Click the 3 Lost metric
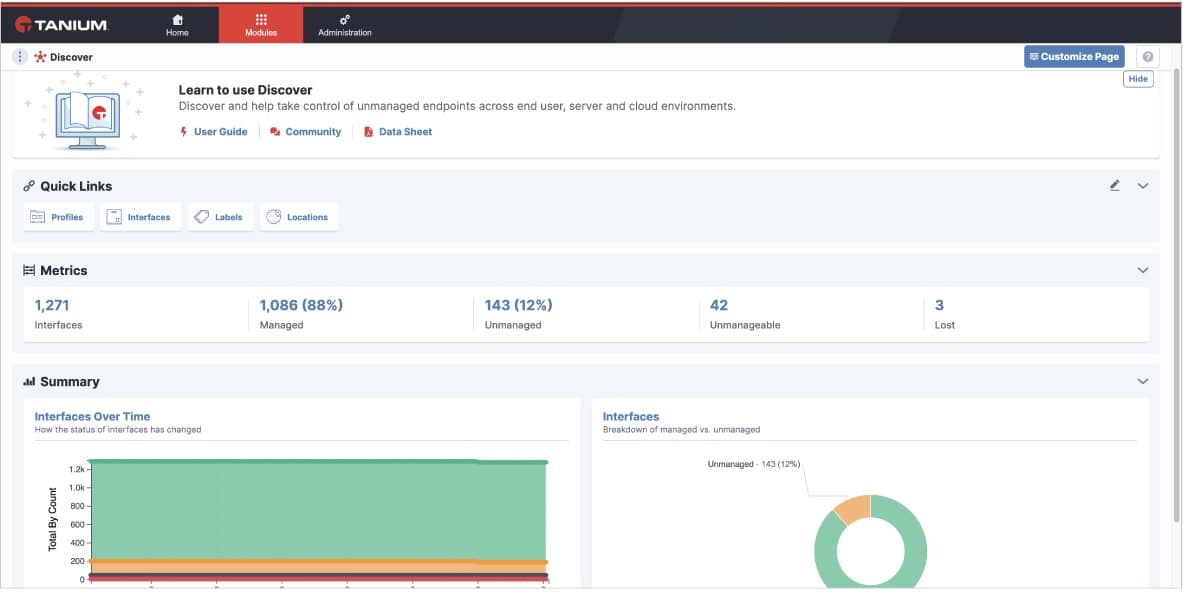 point(945,314)
